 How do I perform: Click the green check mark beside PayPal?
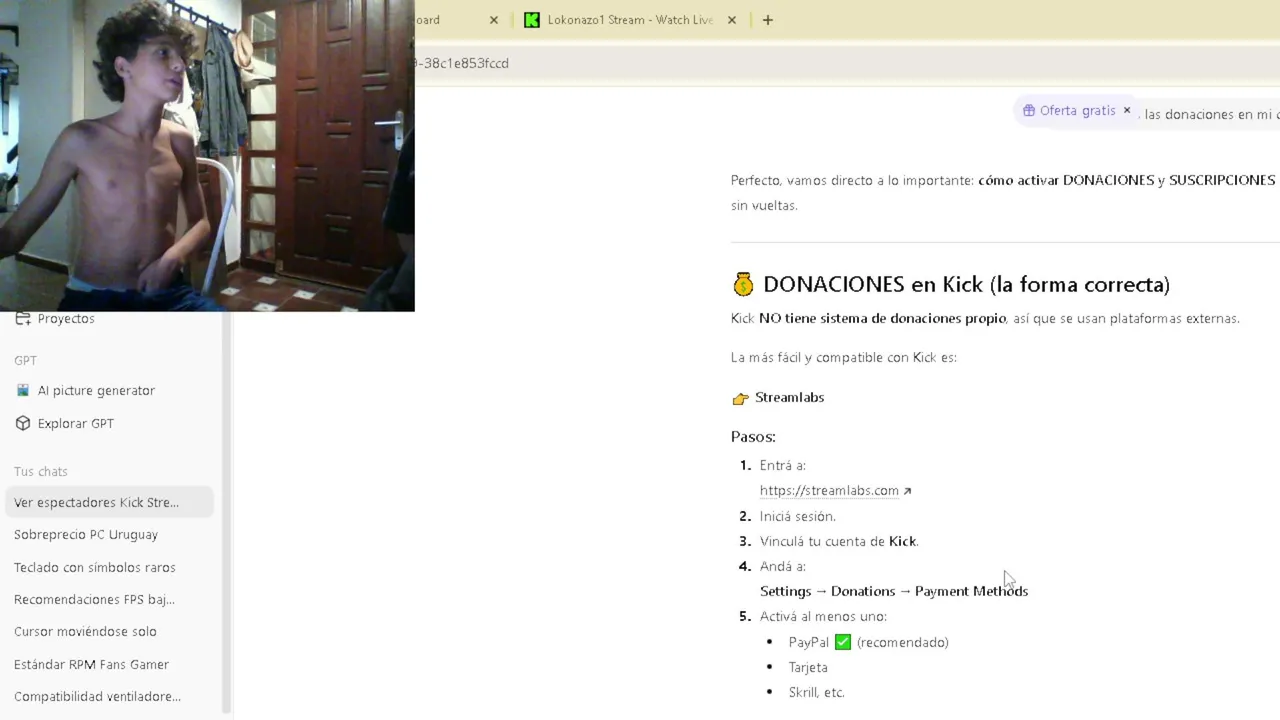(843, 642)
